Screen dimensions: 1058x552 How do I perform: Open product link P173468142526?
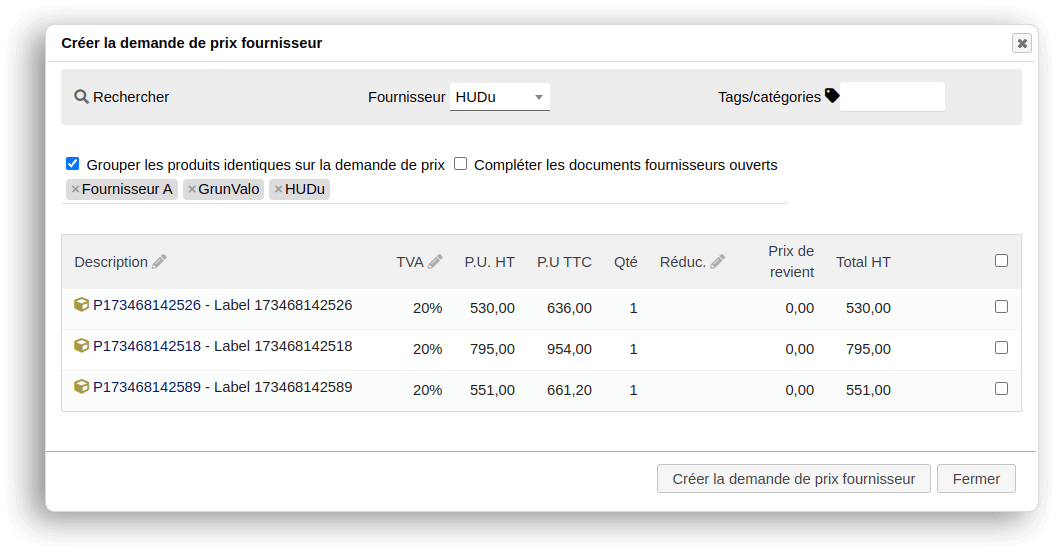pos(147,305)
